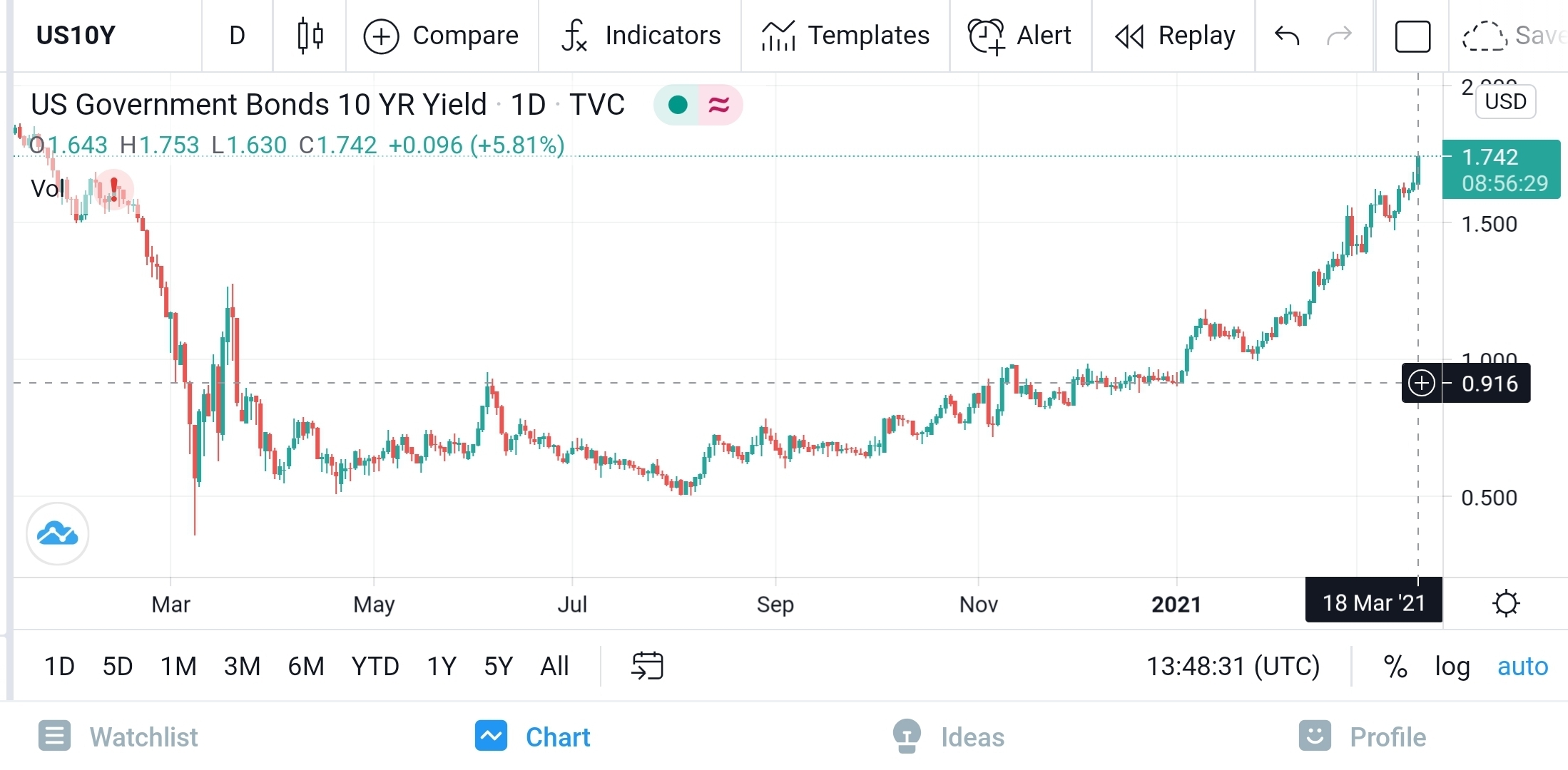The width and height of the screenshot is (1568, 770).
Task: Open the candlestick chart style selector
Action: click(x=310, y=36)
